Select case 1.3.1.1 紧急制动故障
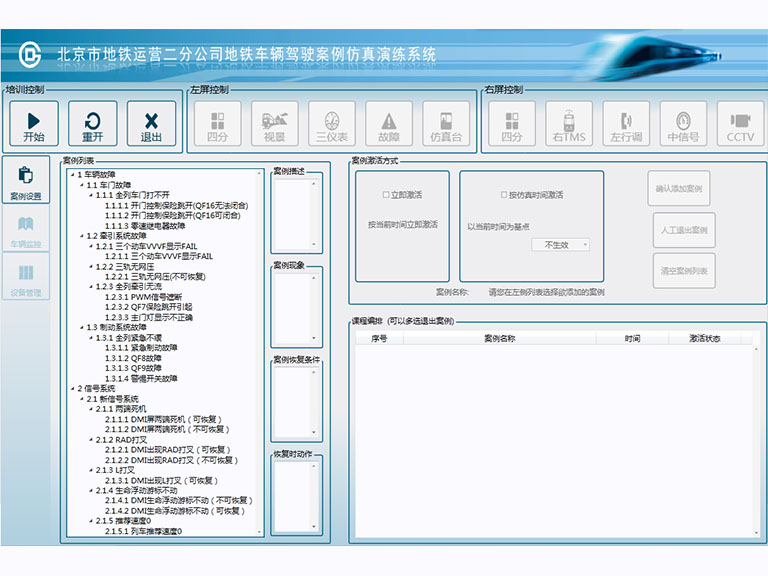The height and width of the screenshot is (576, 768). (141, 348)
